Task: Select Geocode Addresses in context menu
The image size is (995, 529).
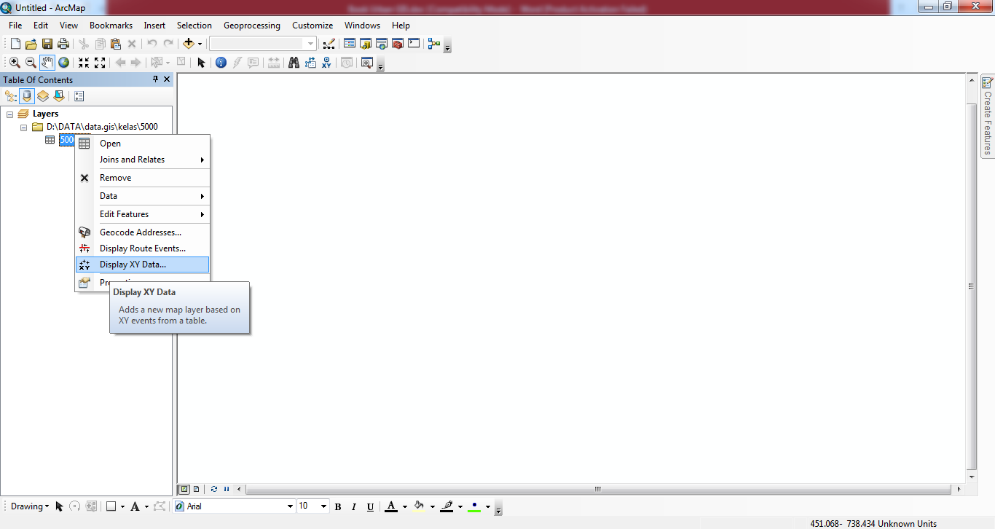Action: [143, 232]
